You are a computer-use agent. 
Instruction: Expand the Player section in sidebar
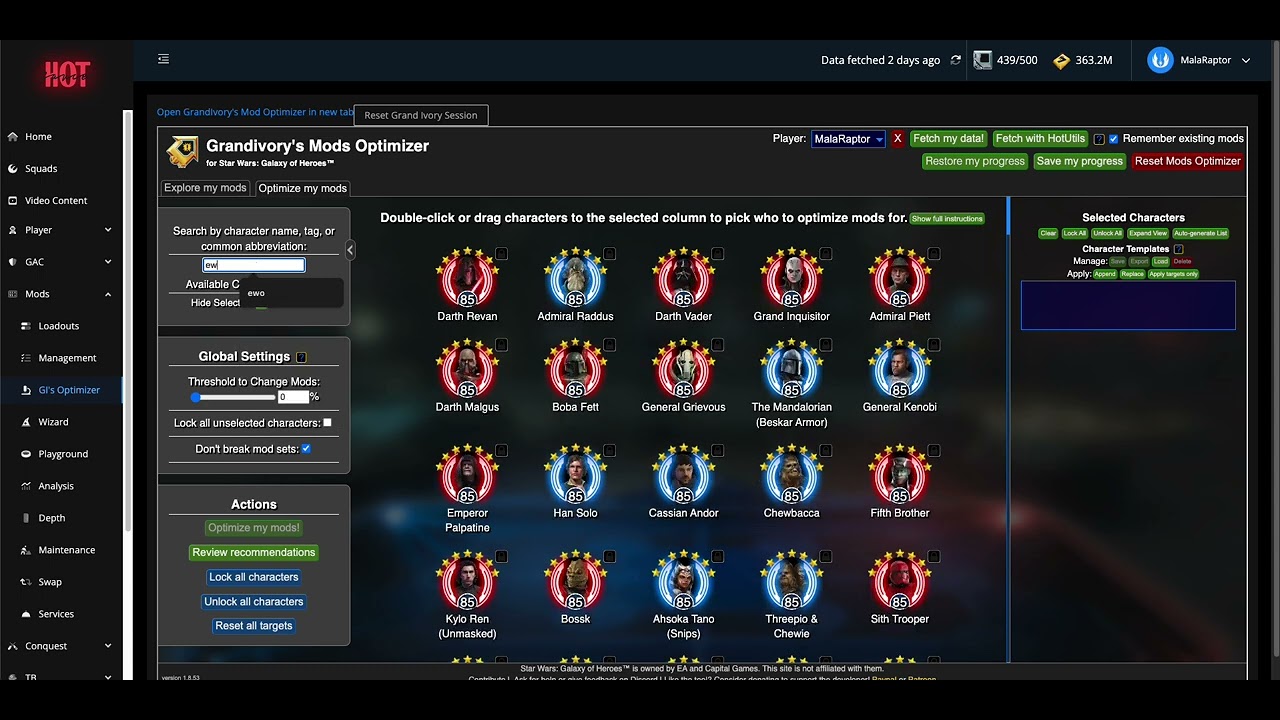108,230
